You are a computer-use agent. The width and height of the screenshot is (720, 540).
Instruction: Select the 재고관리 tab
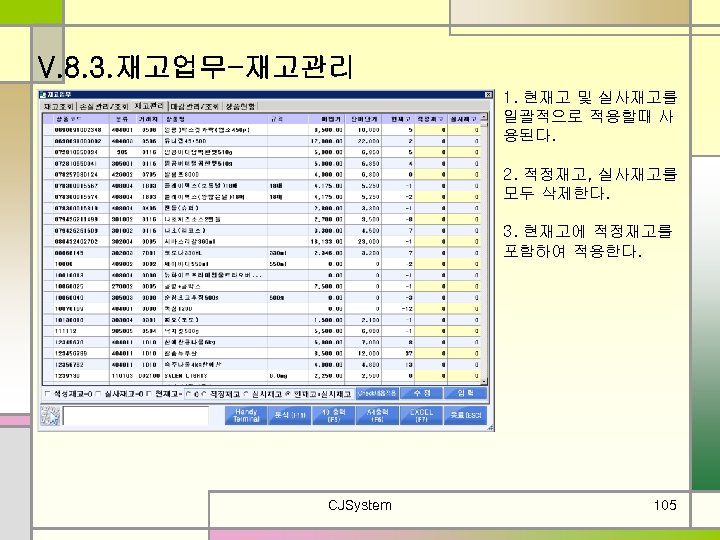click(149, 106)
